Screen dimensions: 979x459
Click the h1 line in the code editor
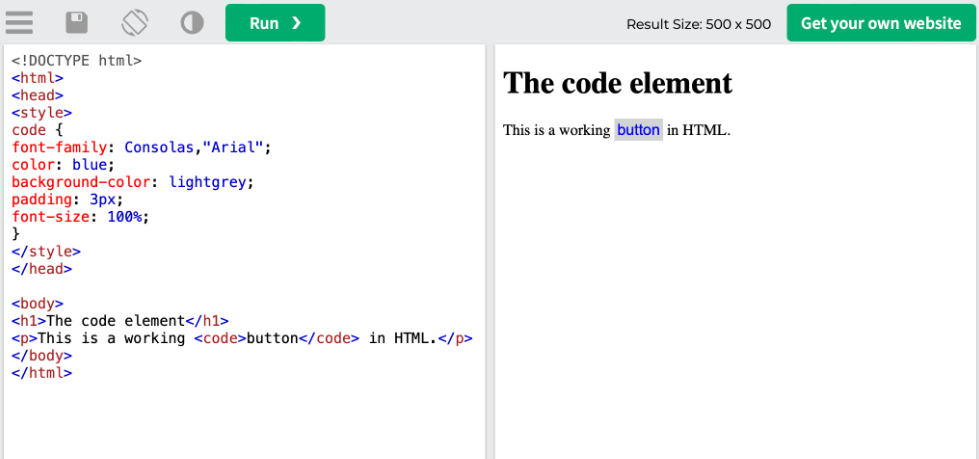[120, 321]
